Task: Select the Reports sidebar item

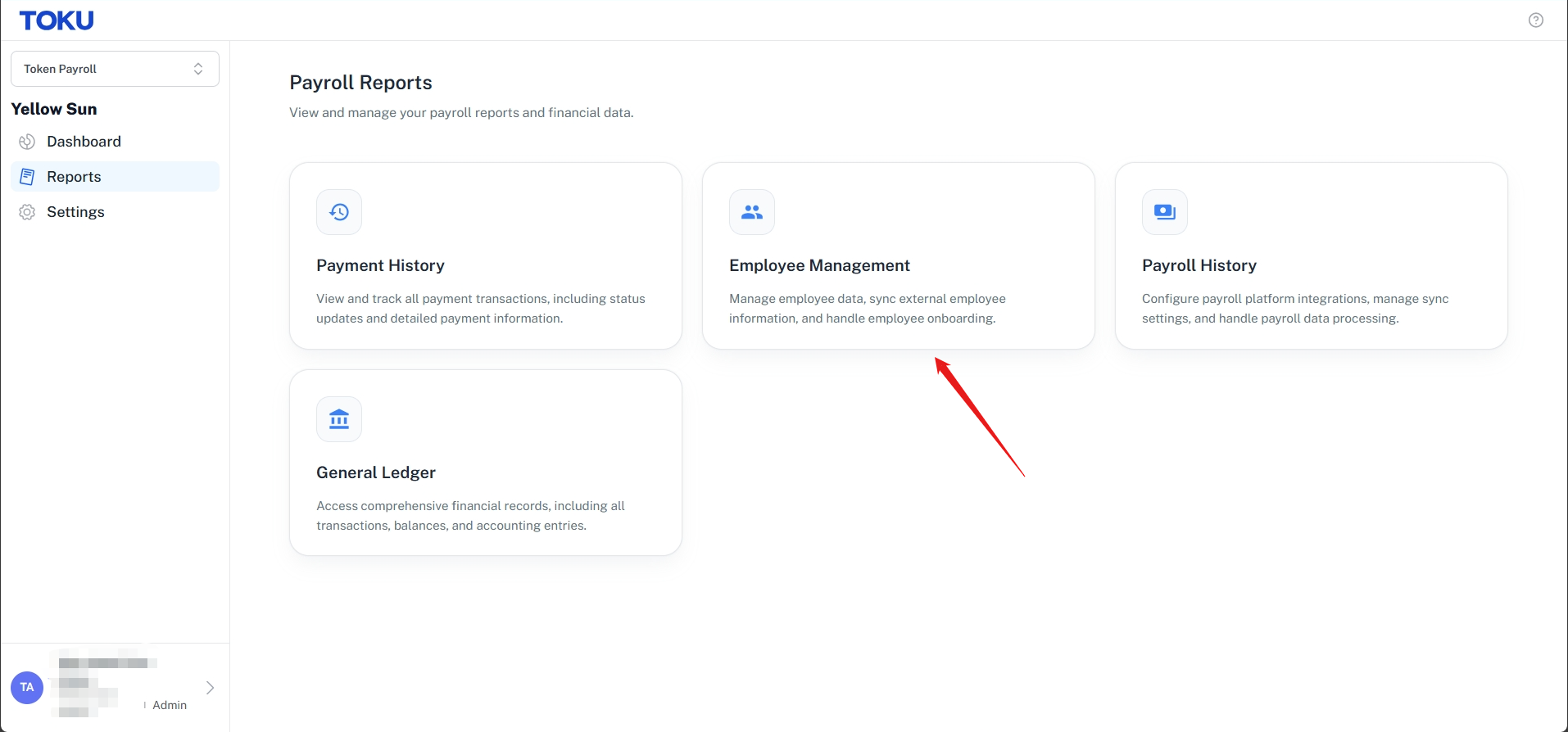Action: click(x=115, y=177)
